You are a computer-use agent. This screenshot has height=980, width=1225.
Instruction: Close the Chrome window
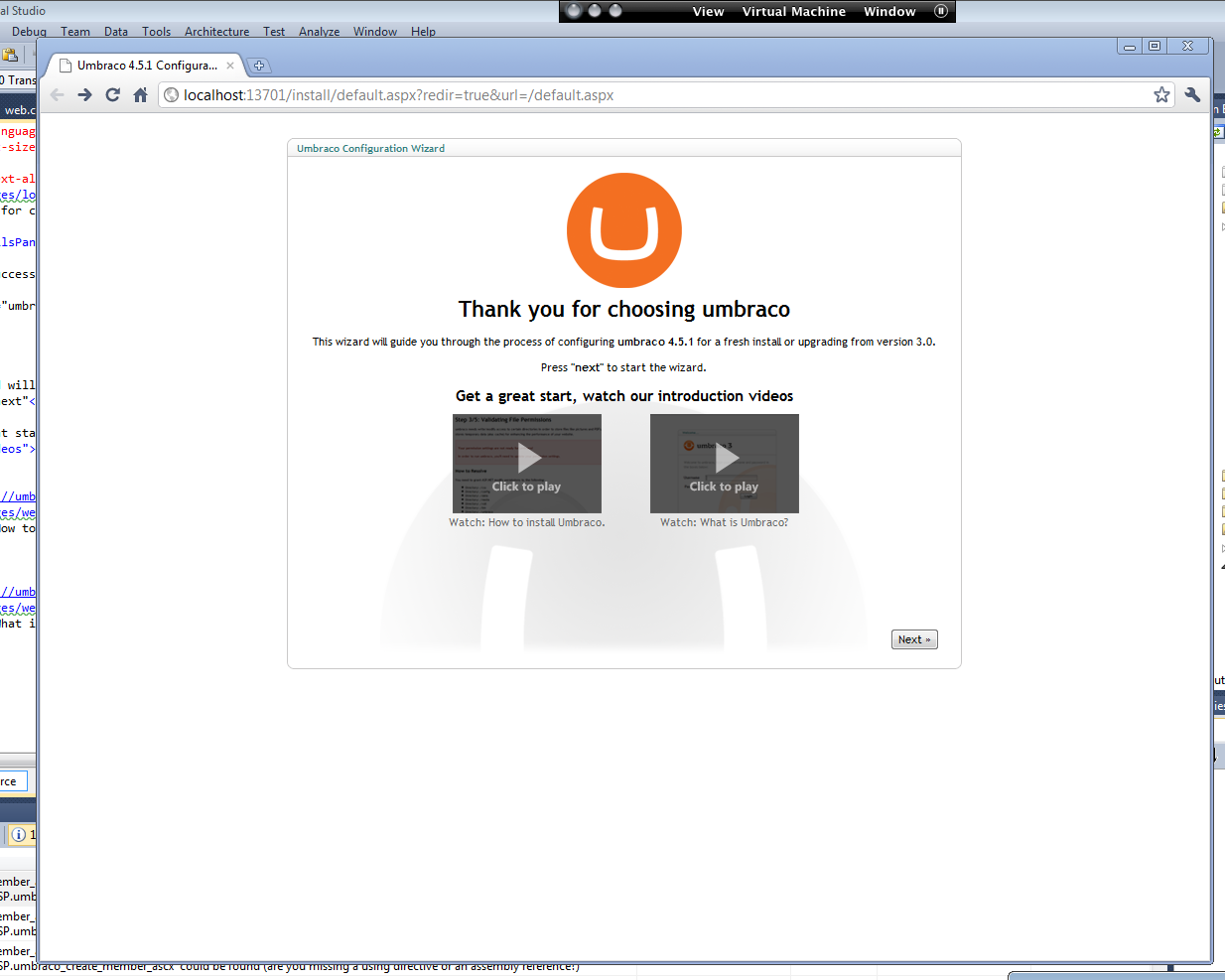coord(1187,46)
